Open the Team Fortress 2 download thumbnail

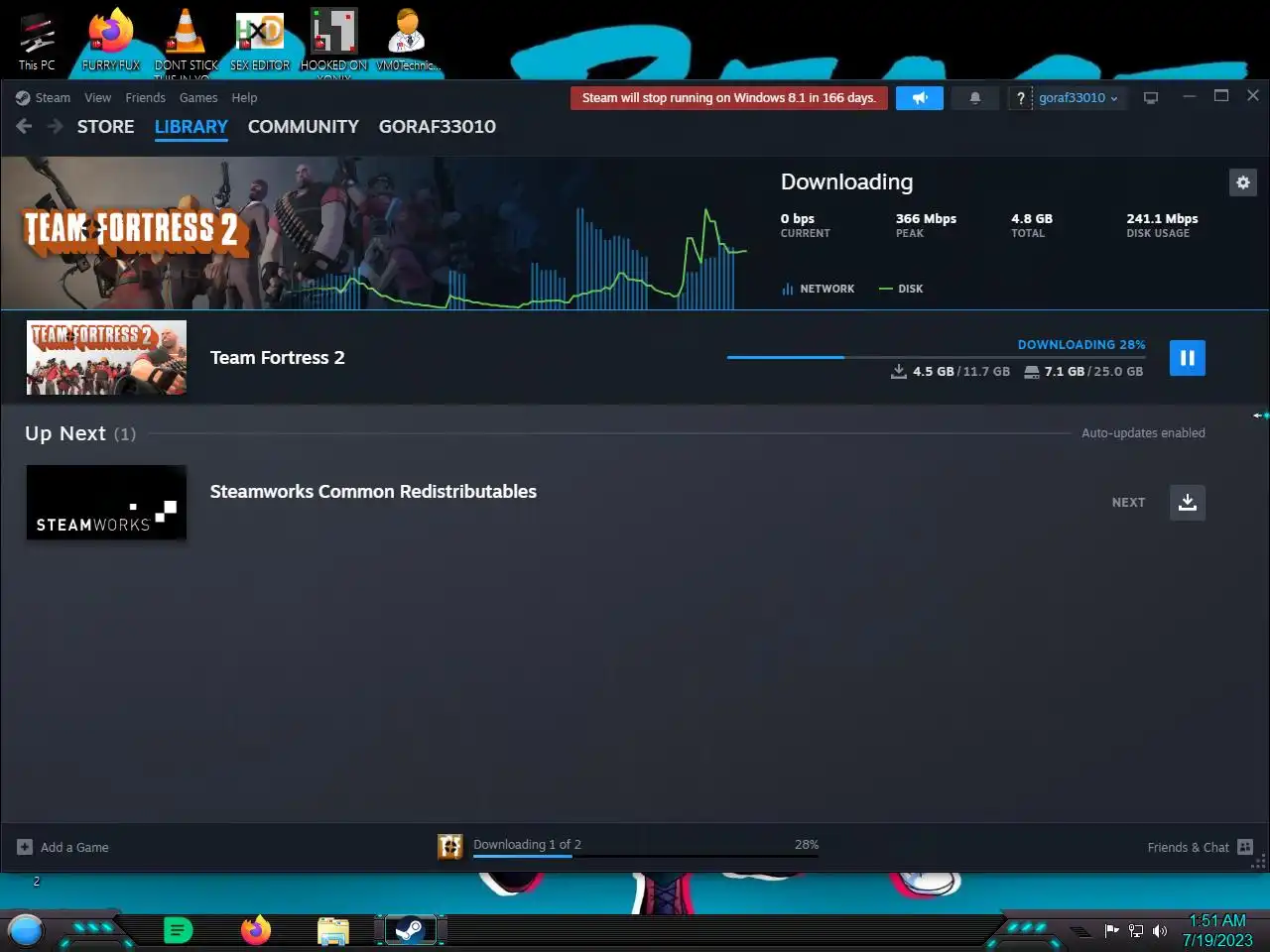(106, 358)
